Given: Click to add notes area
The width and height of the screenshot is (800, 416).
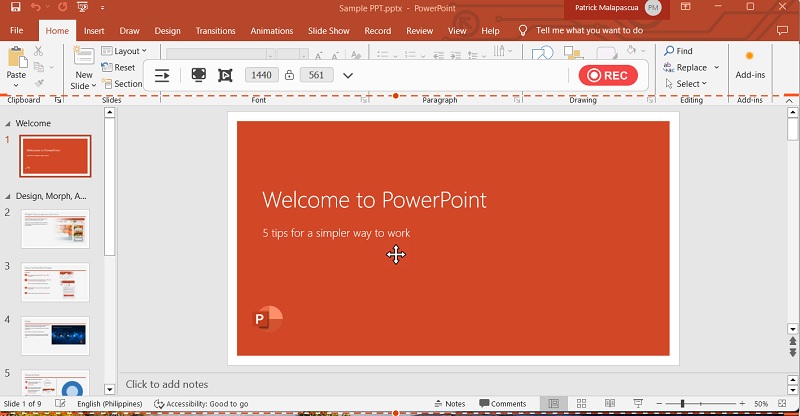Looking at the screenshot, I should (x=167, y=384).
